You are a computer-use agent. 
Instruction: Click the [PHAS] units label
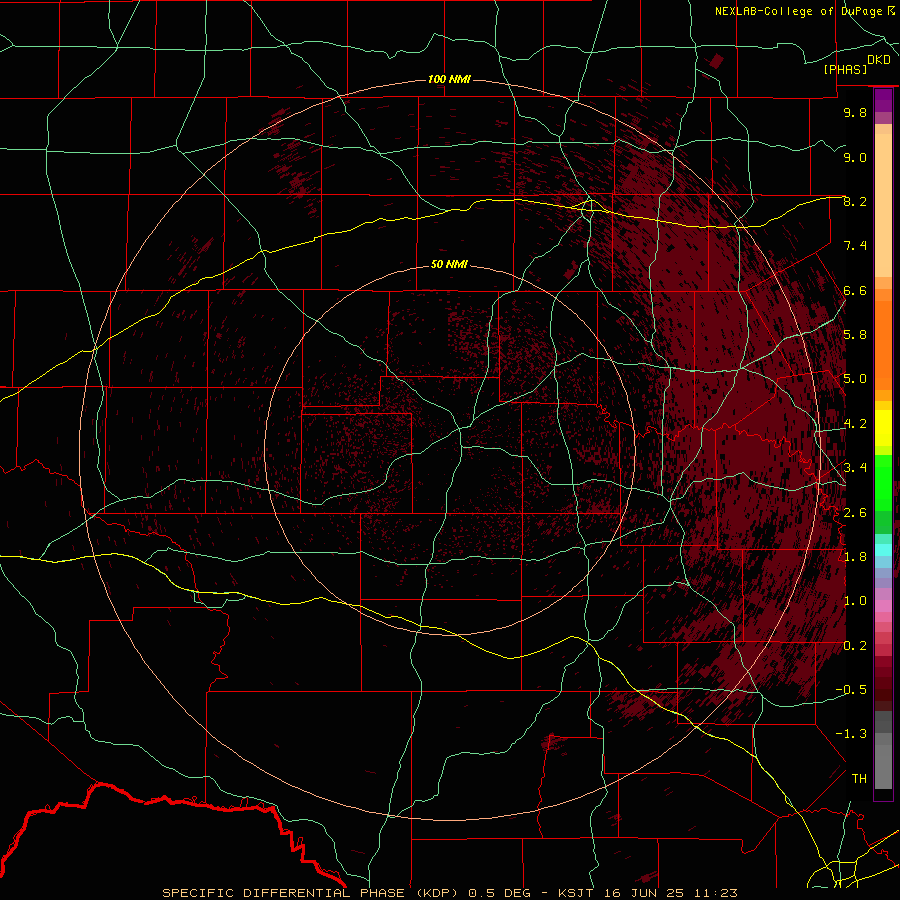click(845, 69)
